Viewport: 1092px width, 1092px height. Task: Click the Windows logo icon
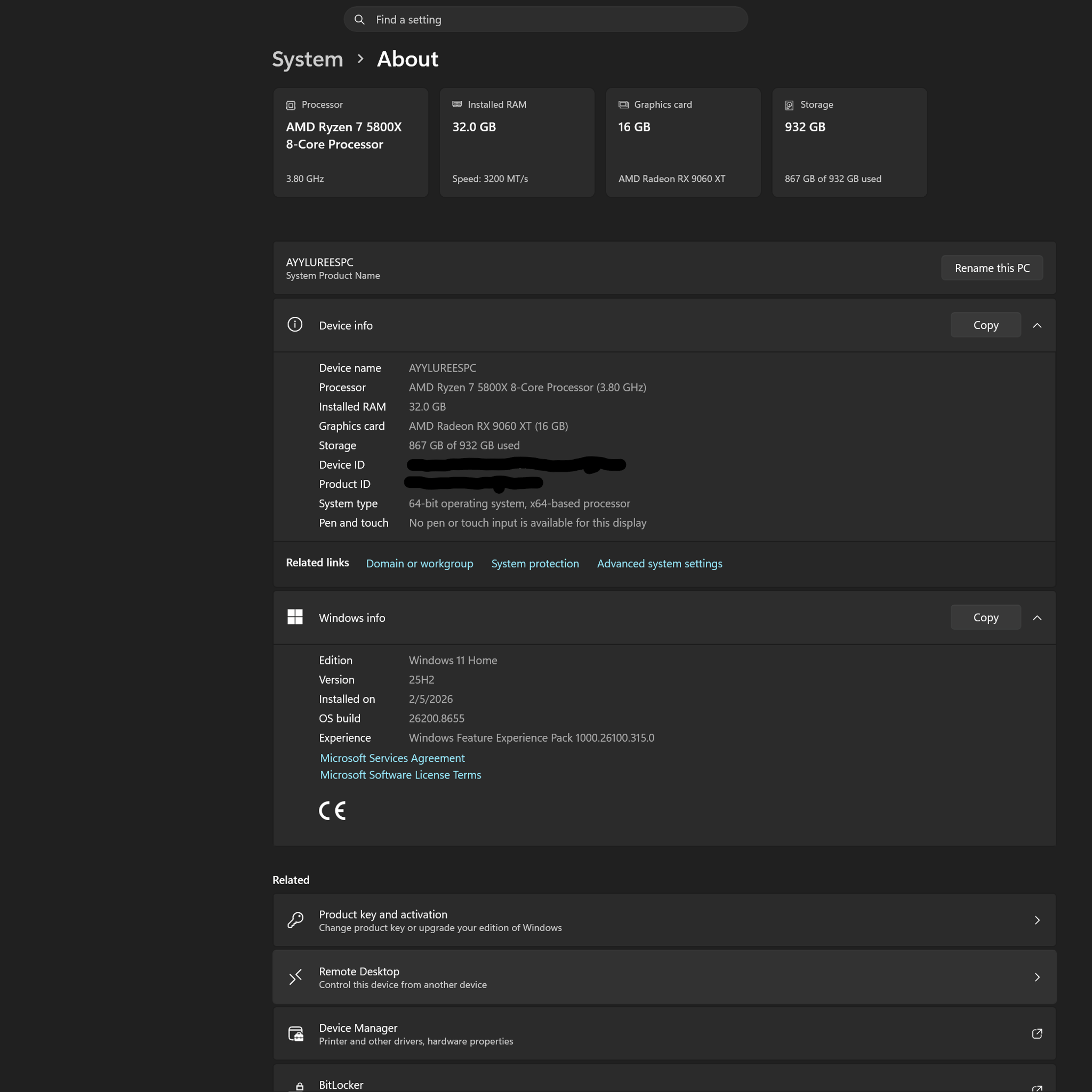(x=295, y=617)
